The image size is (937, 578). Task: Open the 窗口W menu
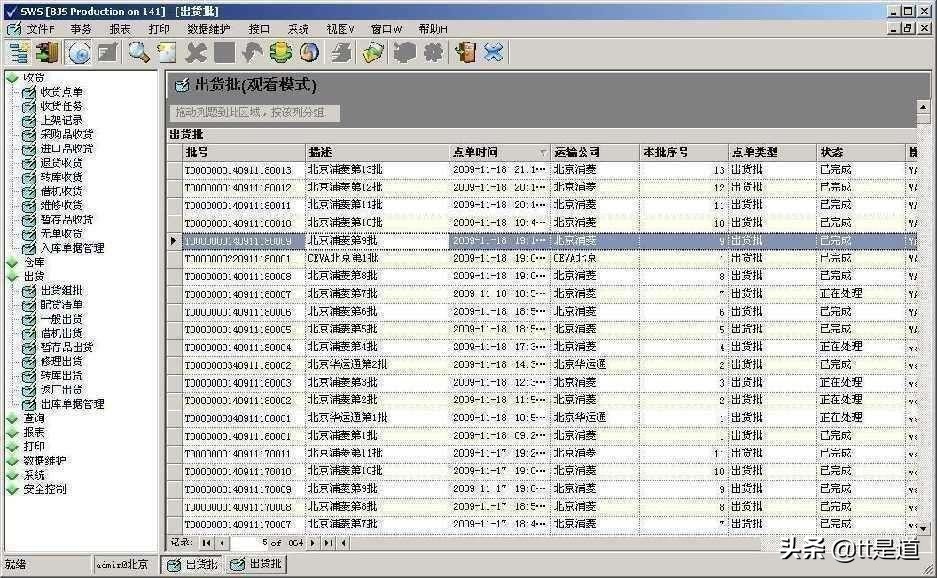(x=386, y=29)
